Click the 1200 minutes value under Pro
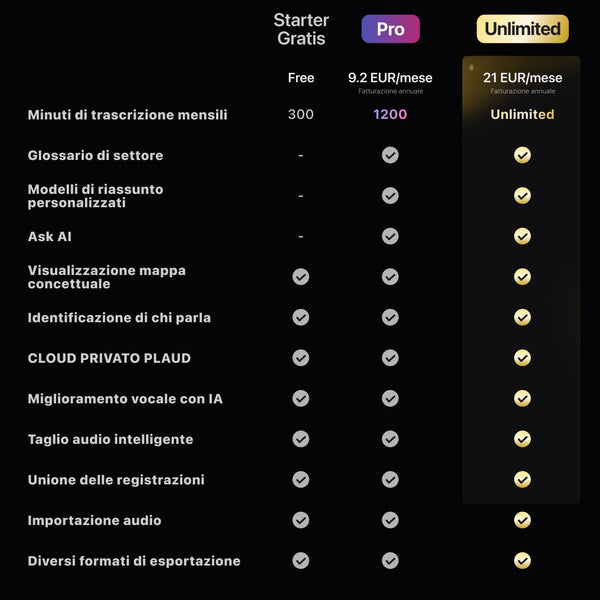The image size is (600, 600). [390, 115]
